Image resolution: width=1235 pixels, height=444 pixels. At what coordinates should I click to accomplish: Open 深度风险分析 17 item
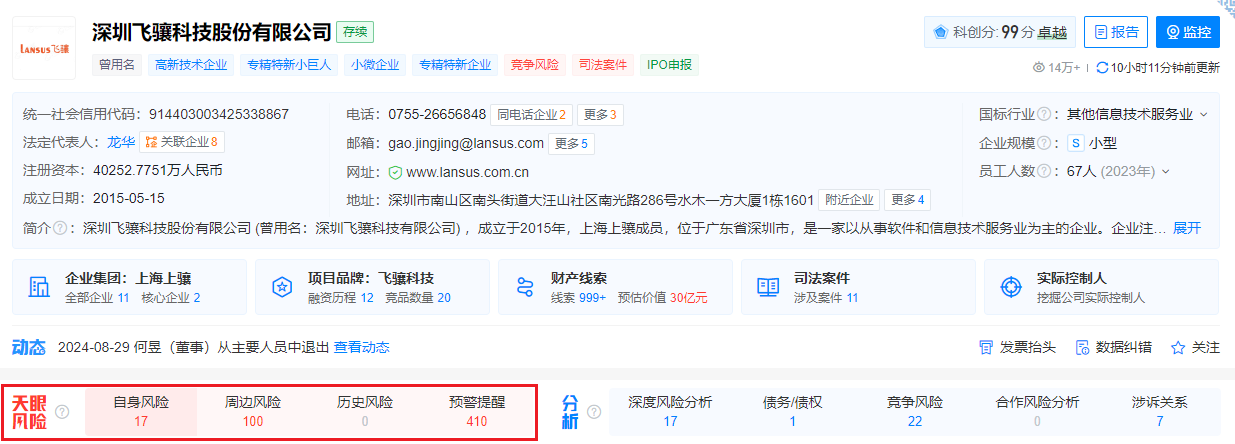pyautogui.click(x=670, y=411)
